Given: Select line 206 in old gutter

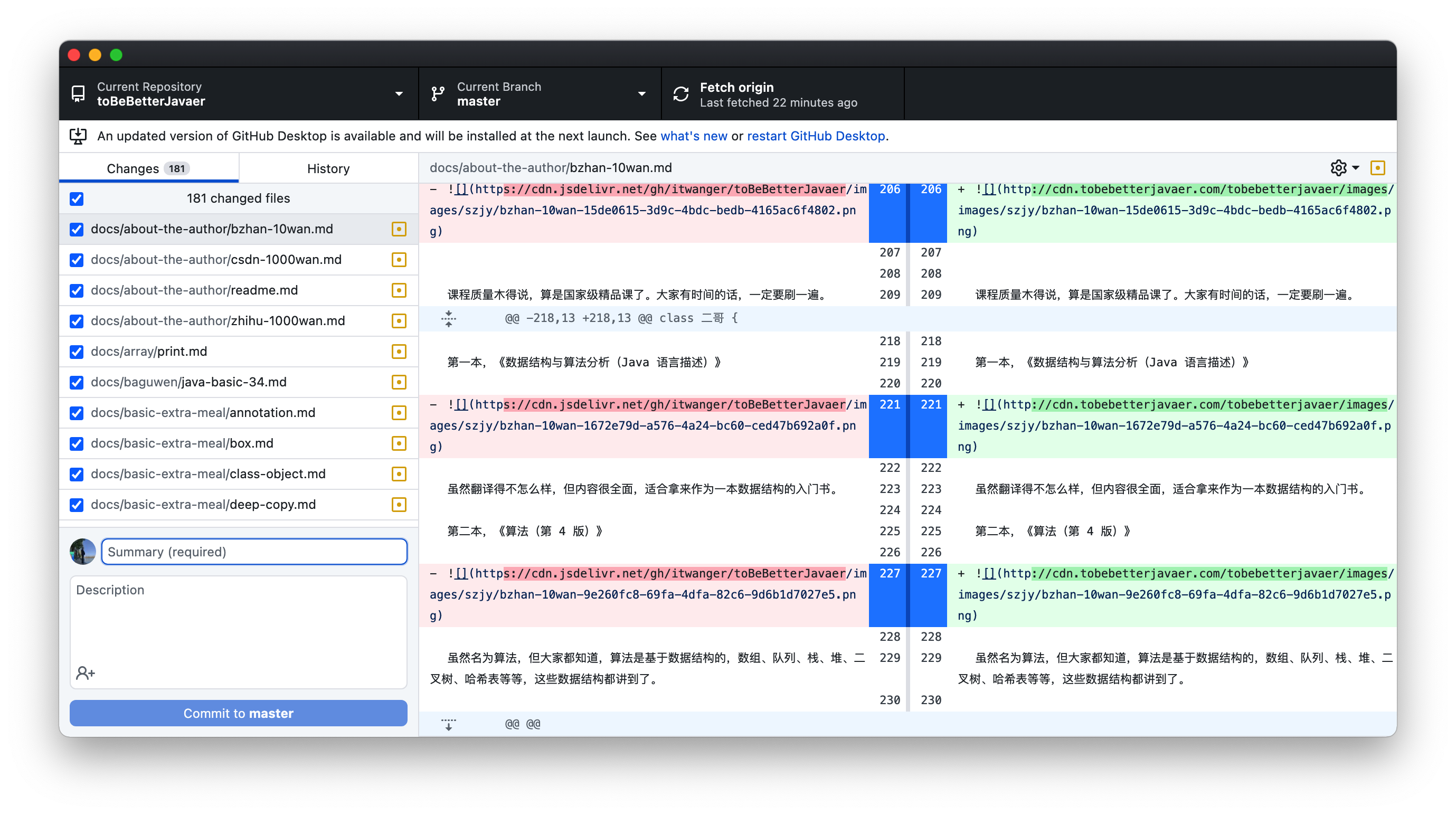Looking at the screenshot, I should coord(888,213).
